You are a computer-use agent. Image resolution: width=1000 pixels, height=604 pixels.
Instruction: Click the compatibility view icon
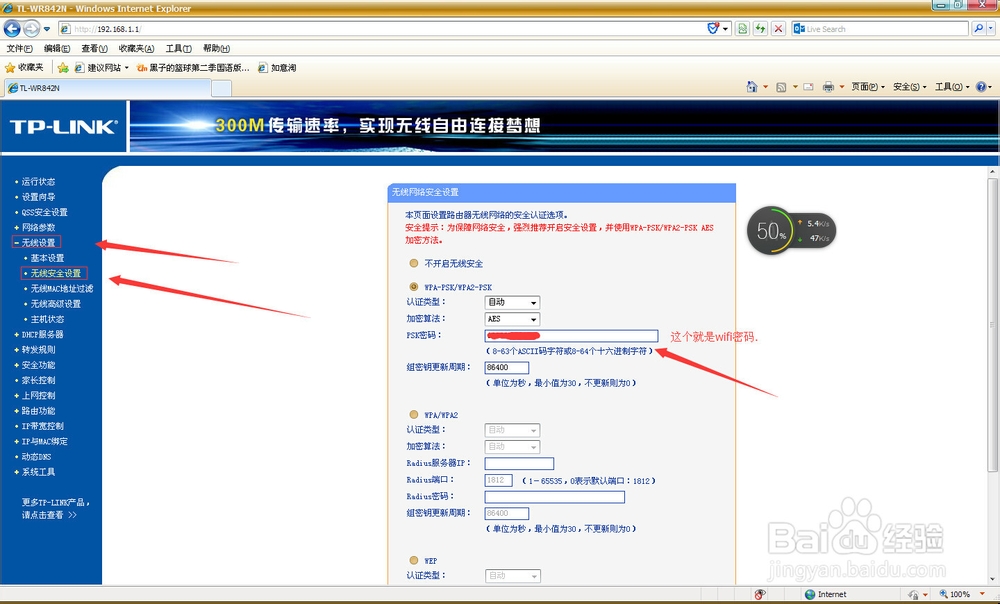tap(742, 29)
